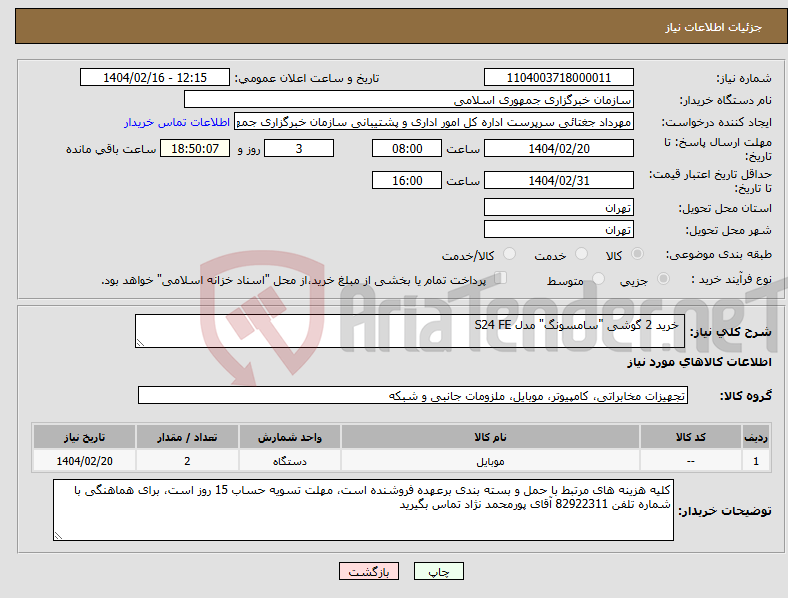Click the table date cell 1404/02/20
Image resolution: width=788 pixels, height=598 pixels.
pos(84,460)
